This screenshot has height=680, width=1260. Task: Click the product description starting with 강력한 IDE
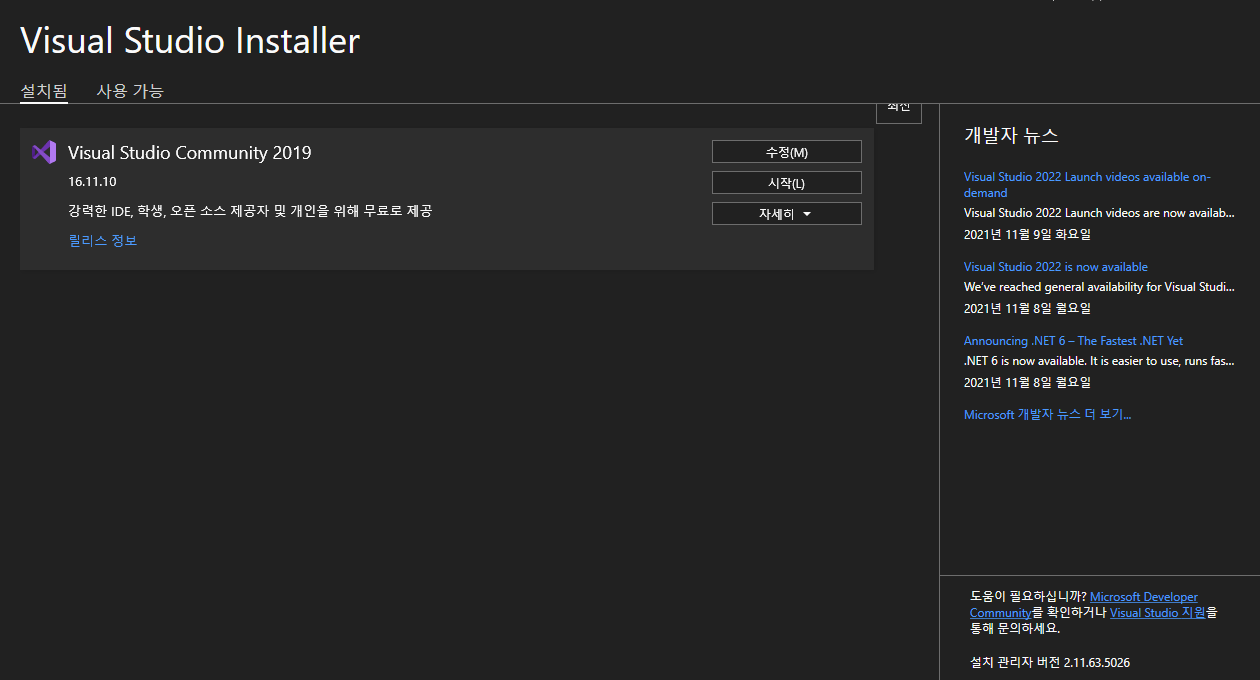click(250, 211)
